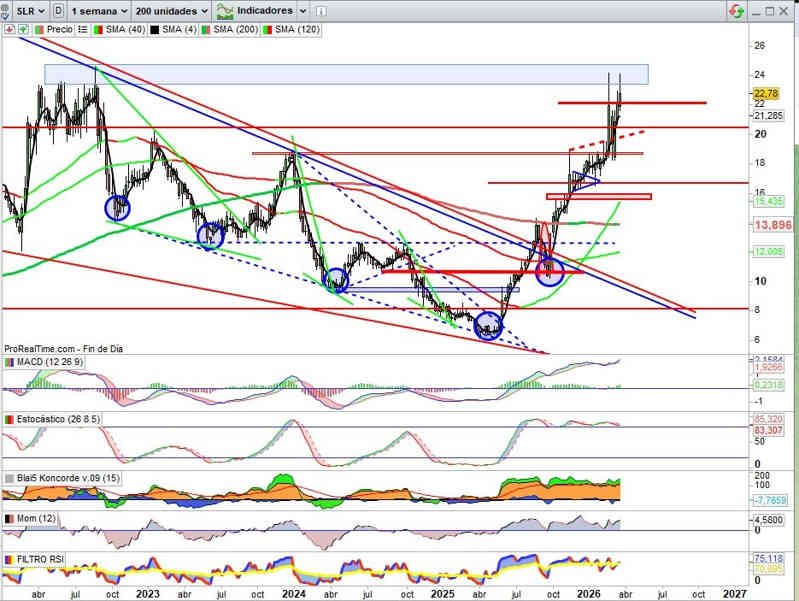Click the Indicadores chart icon
Image resolution: width=799 pixels, height=601 pixels.
coord(227,10)
